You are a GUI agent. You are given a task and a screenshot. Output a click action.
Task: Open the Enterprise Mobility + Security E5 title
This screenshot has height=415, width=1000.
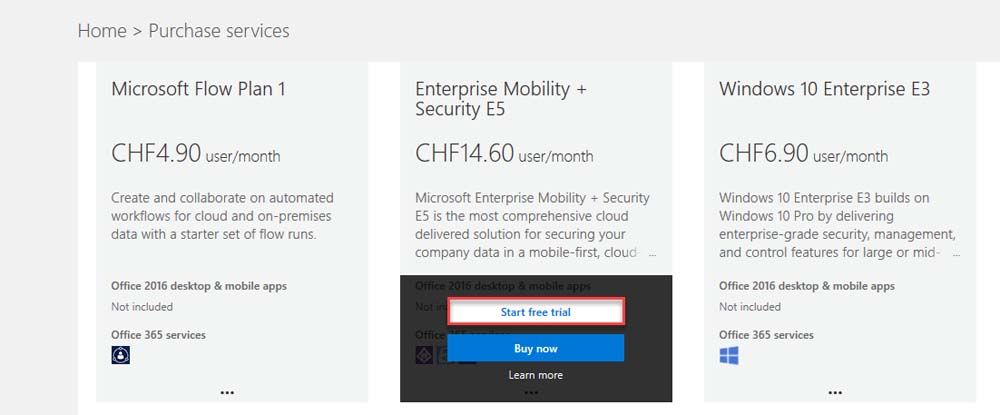click(501, 99)
